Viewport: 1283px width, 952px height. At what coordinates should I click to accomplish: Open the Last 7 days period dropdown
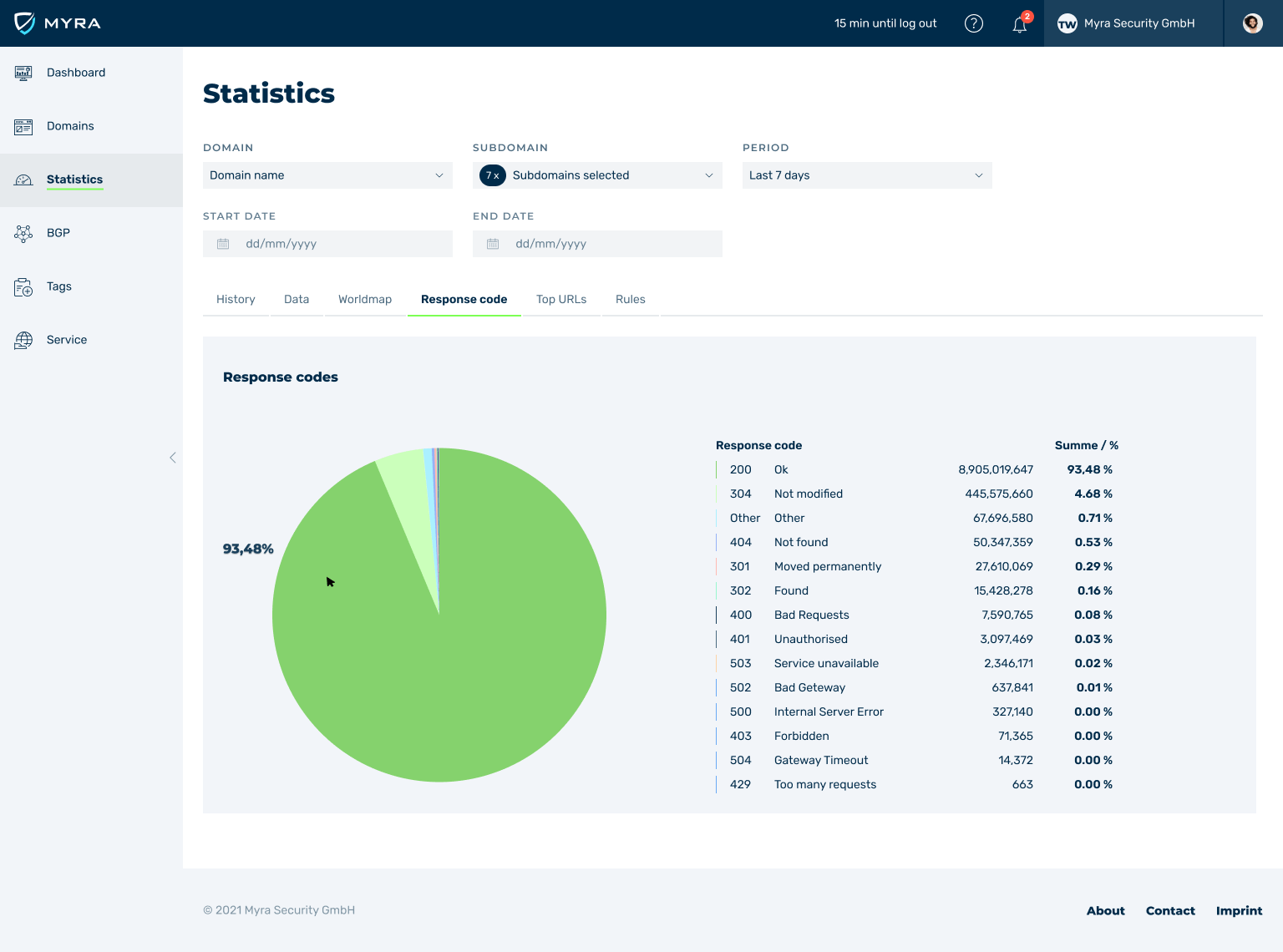click(867, 175)
